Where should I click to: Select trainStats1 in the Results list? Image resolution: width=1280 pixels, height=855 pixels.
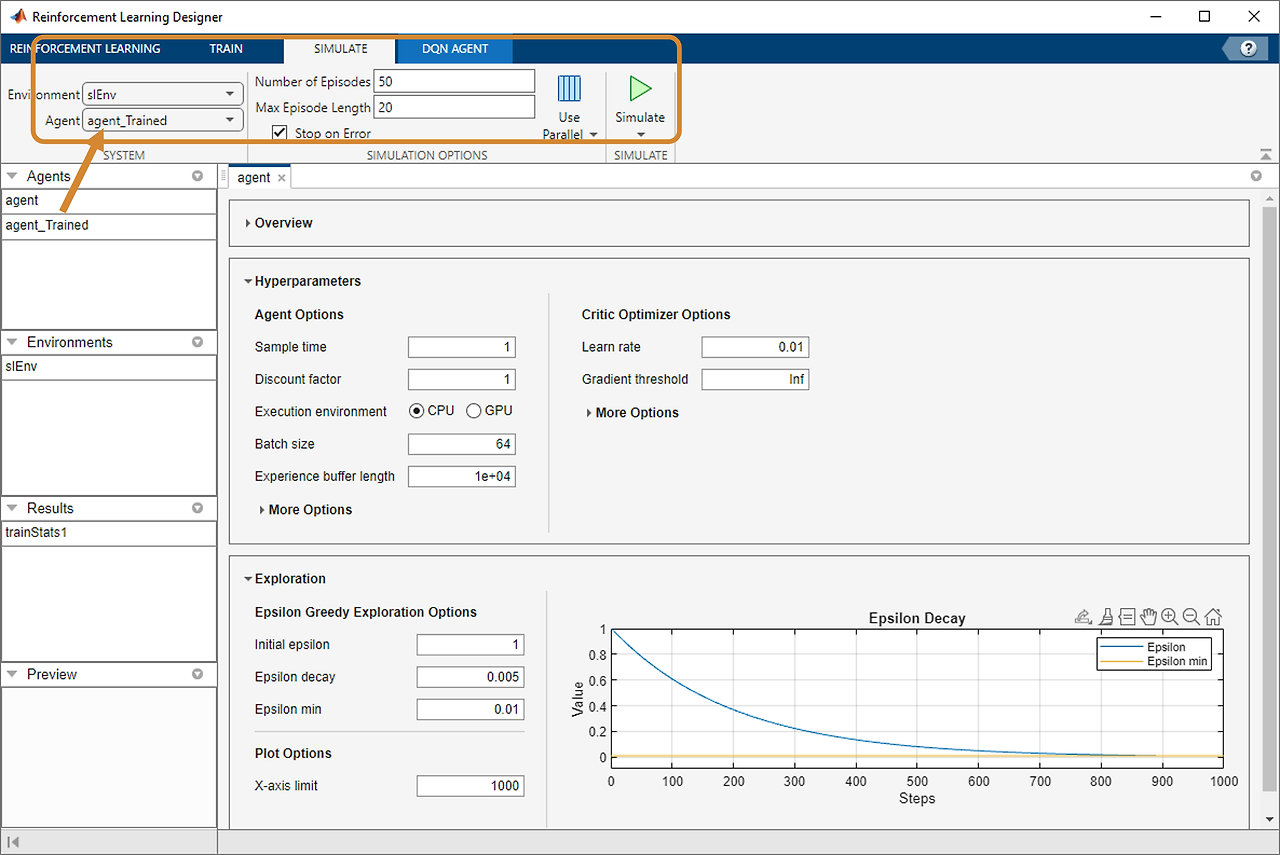tap(109, 532)
